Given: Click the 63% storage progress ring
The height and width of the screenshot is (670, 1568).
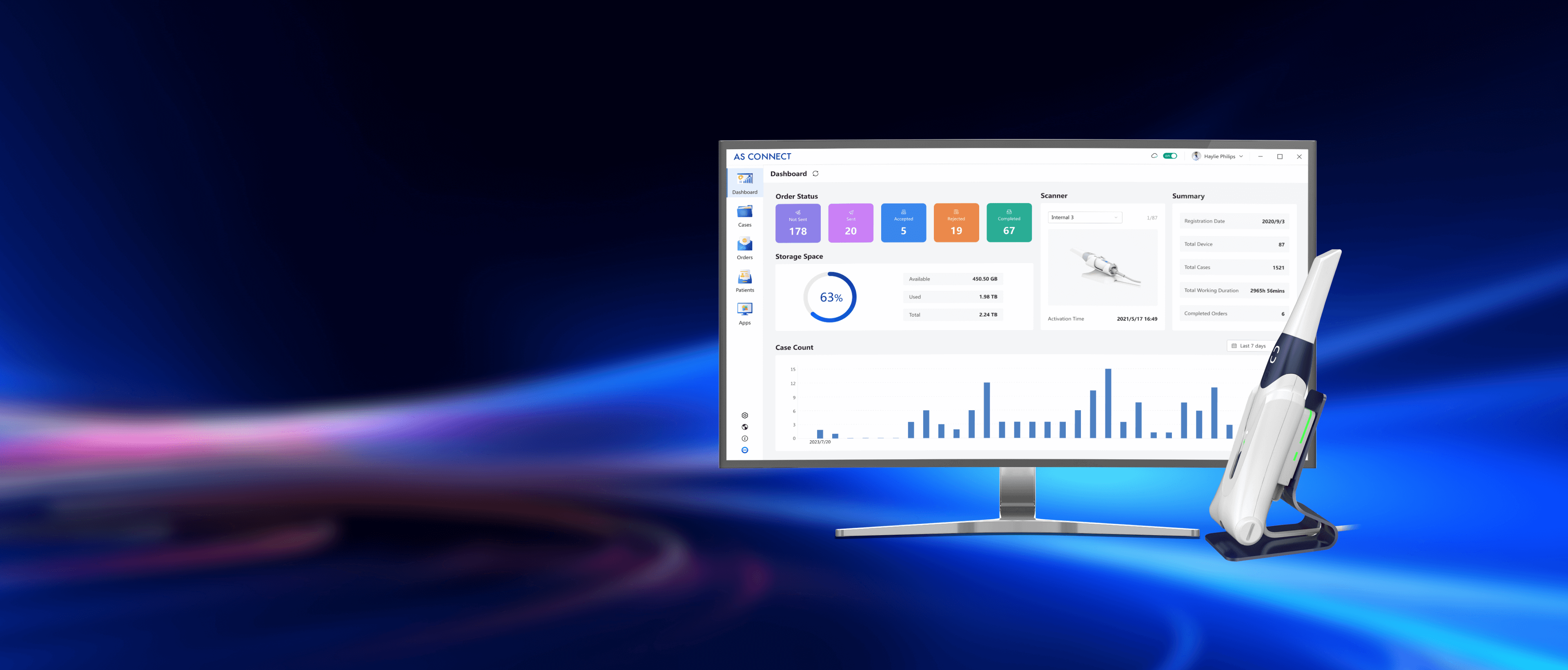Looking at the screenshot, I should coord(830,297).
